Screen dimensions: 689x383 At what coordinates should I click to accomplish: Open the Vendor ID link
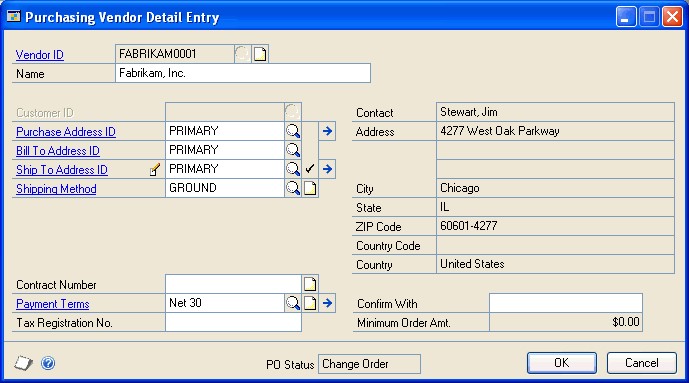pyautogui.click(x=40, y=55)
